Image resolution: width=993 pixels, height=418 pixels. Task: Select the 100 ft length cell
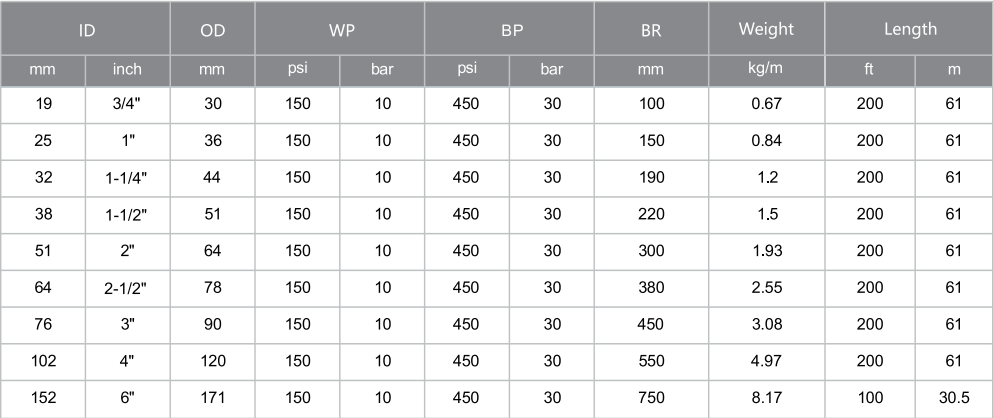tap(870, 398)
